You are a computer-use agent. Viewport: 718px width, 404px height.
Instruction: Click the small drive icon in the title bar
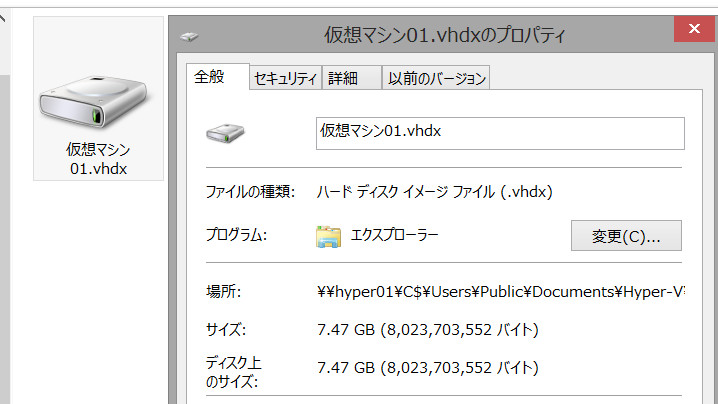pos(190,37)
